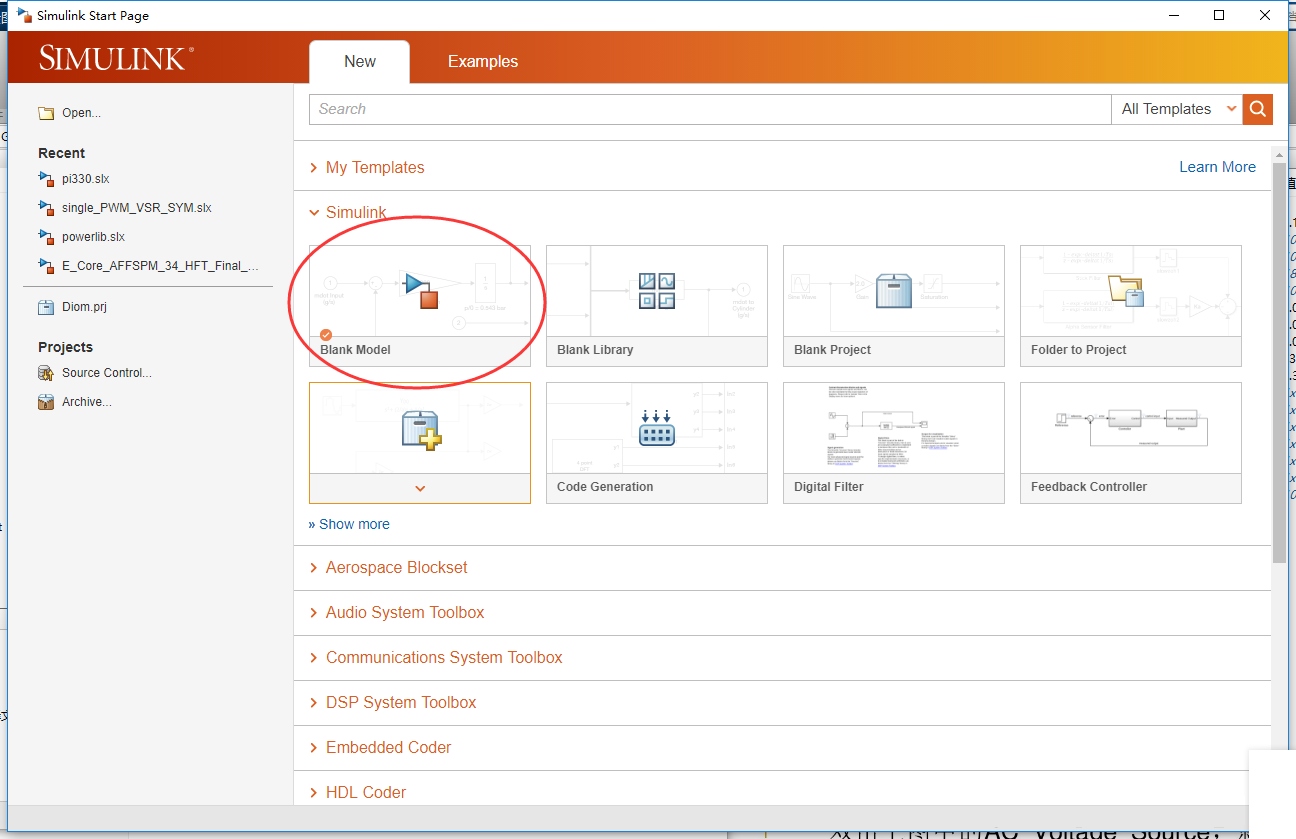This screenshot has width=1296, height=839.
Task: Click the Blank Library label
Action: point(595,350)
